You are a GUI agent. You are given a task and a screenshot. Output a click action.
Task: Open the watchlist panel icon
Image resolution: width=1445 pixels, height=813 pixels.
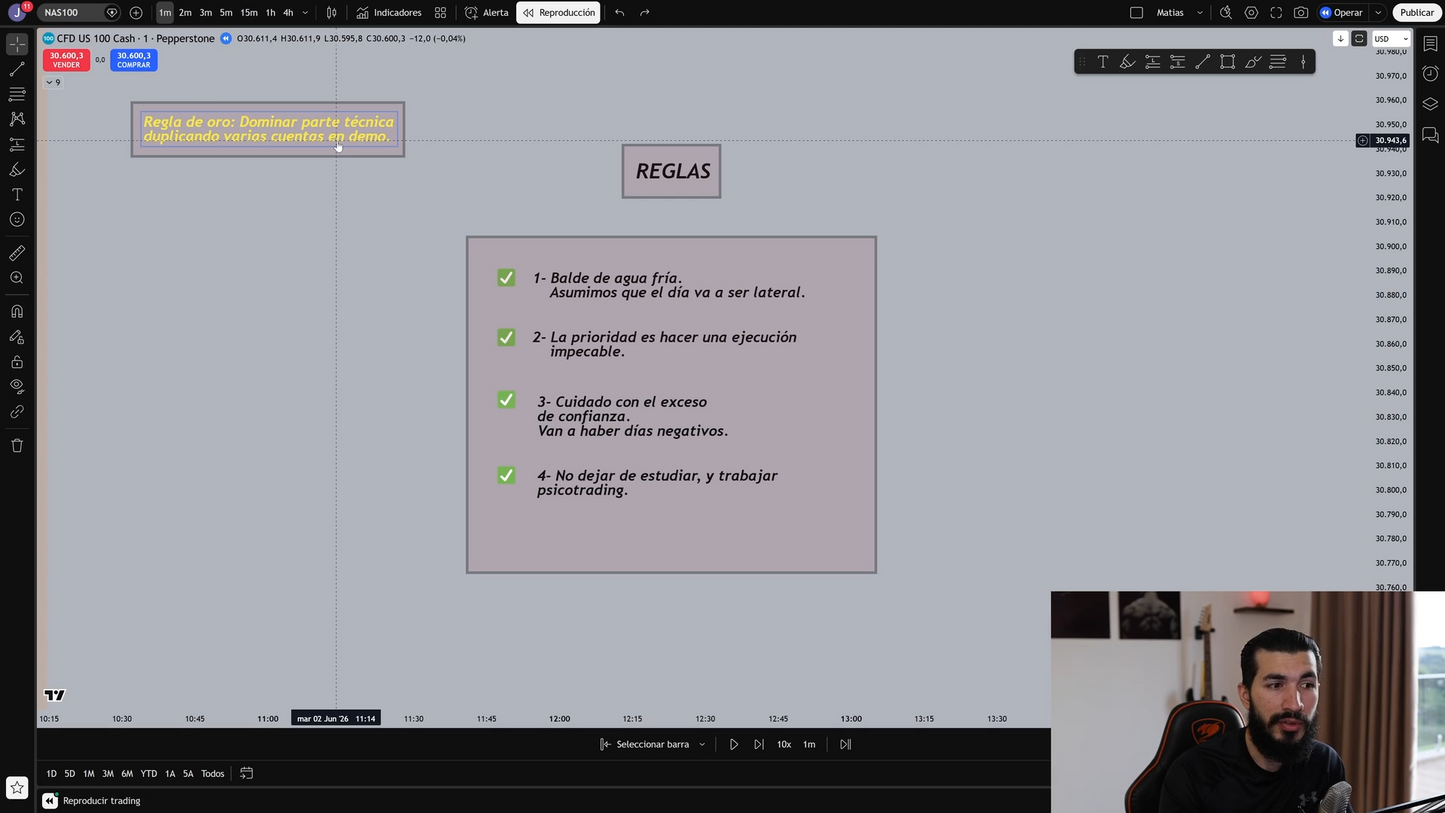[1430, 45]
